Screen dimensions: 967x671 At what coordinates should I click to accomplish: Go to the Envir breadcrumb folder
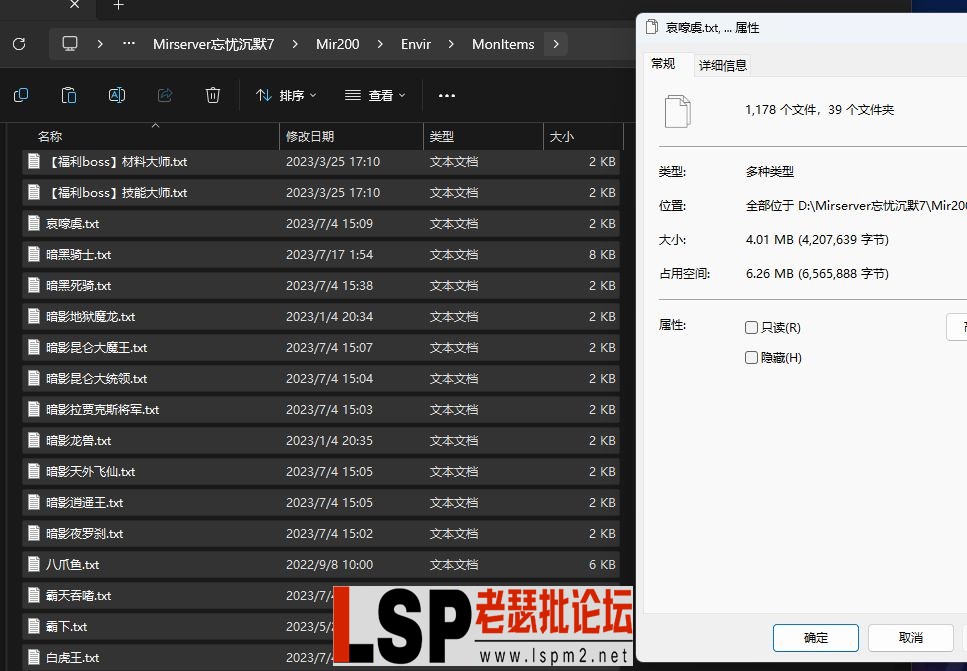(416, 44)
